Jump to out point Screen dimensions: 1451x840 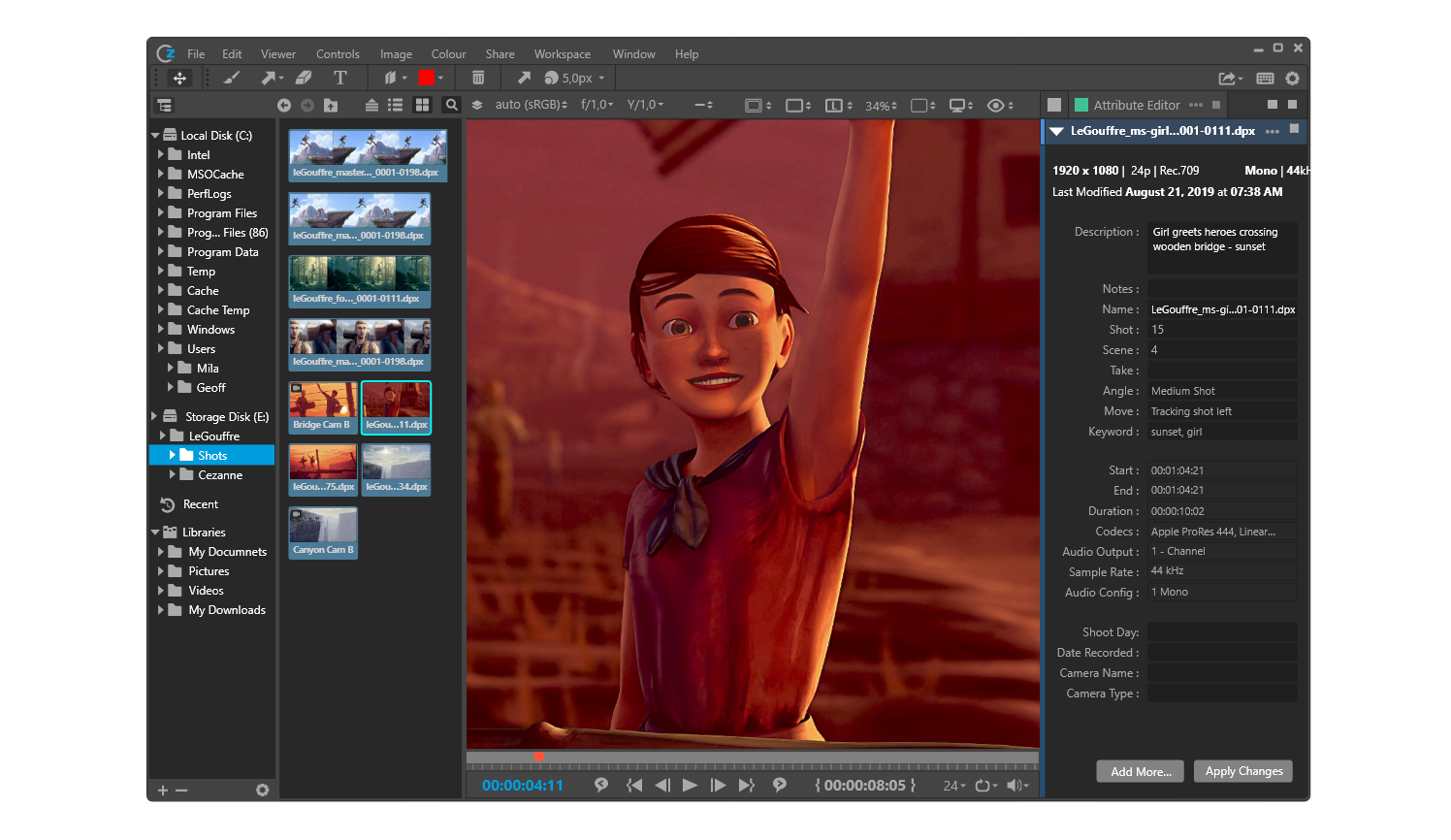[x=746, y=786]
